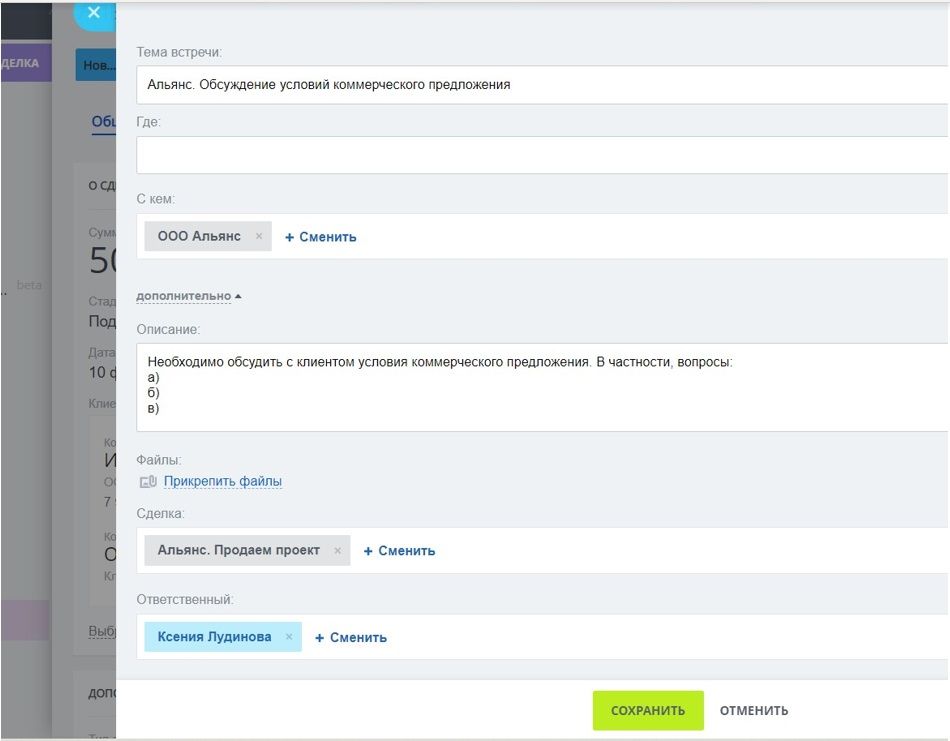Collapse the дополнительно section
This screenshot has height=741, width=950.
coord(189,297)
